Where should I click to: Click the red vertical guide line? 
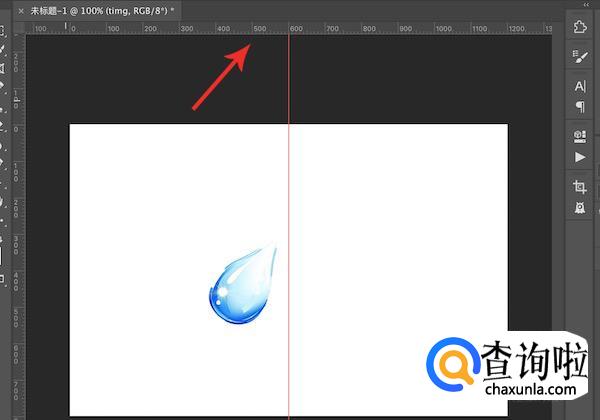(288, 200)
